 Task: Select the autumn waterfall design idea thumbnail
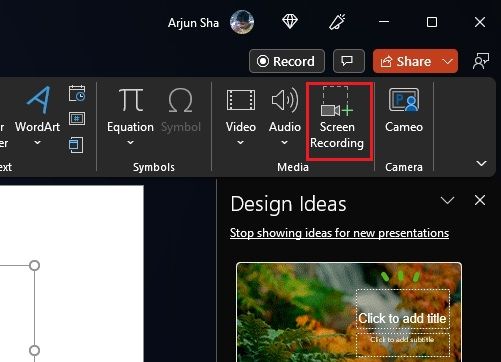[x=349, y=312]
